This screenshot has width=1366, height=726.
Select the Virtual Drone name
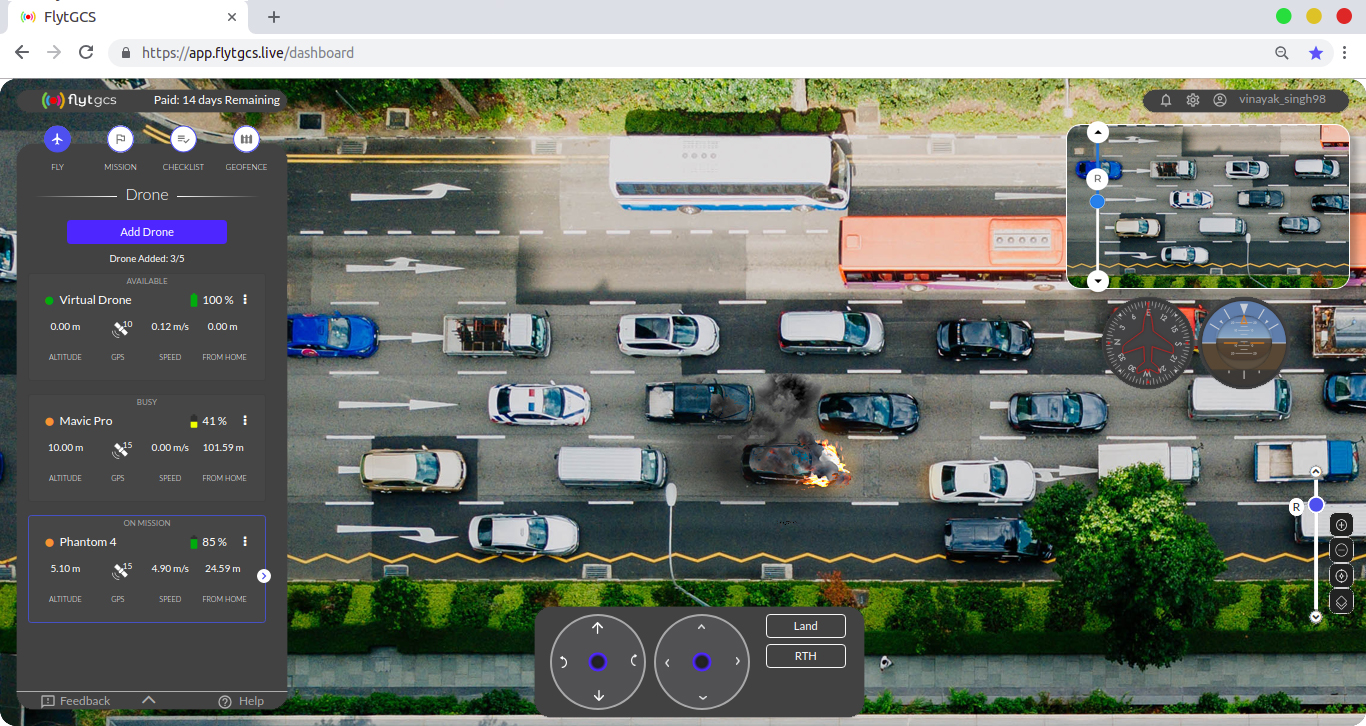pyautogui.click(x=95, y=300)
